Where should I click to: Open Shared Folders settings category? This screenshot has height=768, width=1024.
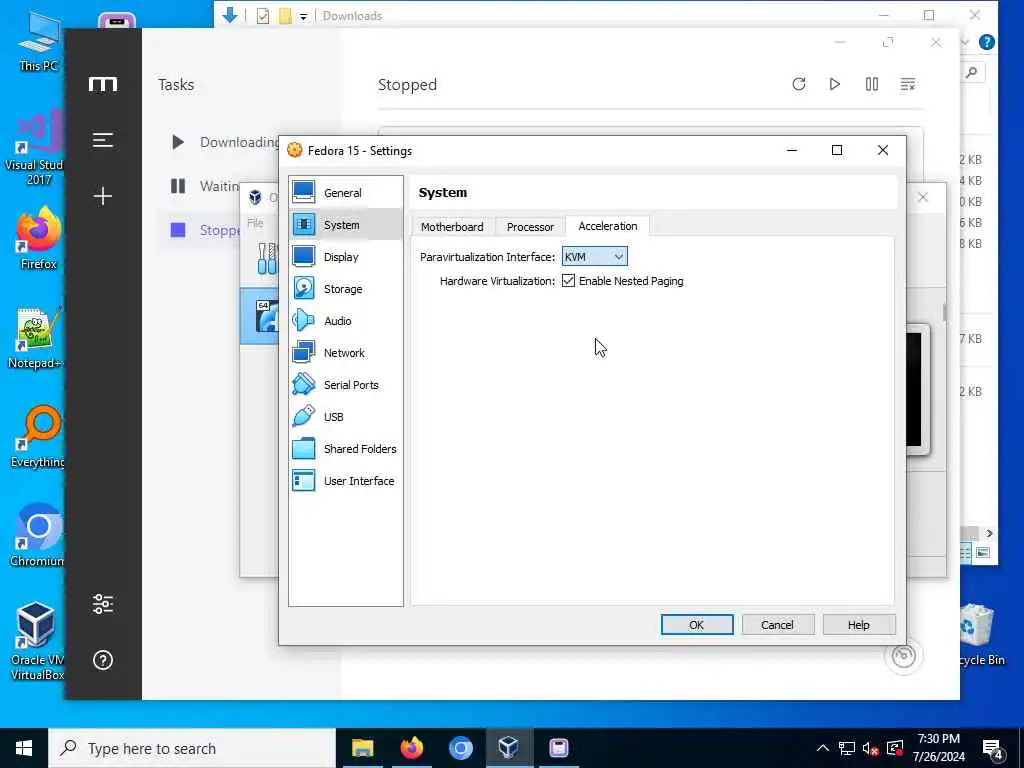coord(345,449)
